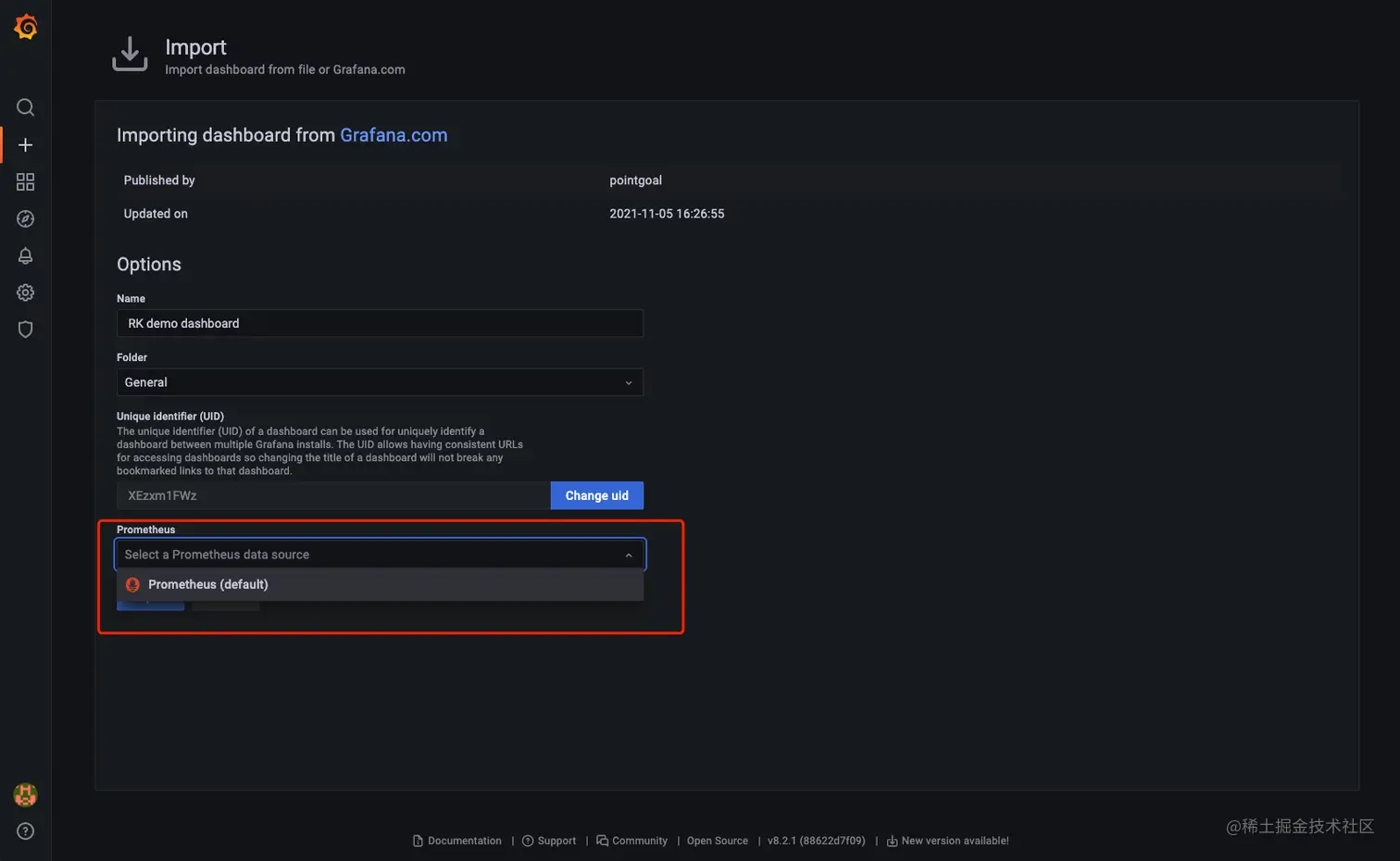This screenshot has height=861, width=1400.
Task: Click the UID field showing XEzxm1FWz
Action: 333,495
